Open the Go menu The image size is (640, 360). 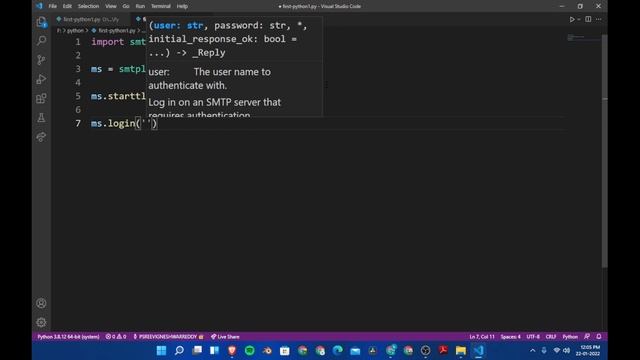point(126,6)
